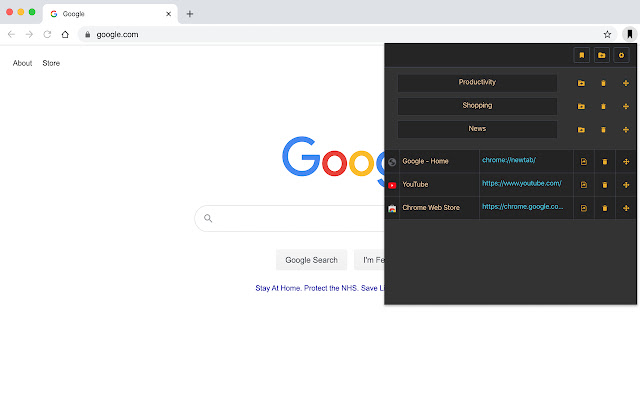Viewport: 640px width, 400px height.
Task: Select the Chrome Web Store bookmark title
Action: (x=431, y=208)
